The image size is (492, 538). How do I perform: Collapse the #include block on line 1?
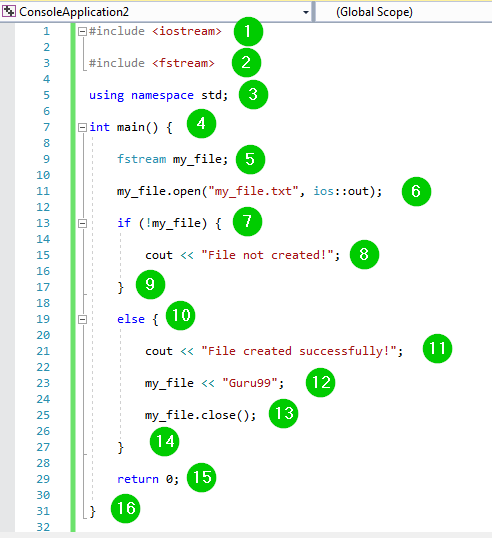(82, 32)
